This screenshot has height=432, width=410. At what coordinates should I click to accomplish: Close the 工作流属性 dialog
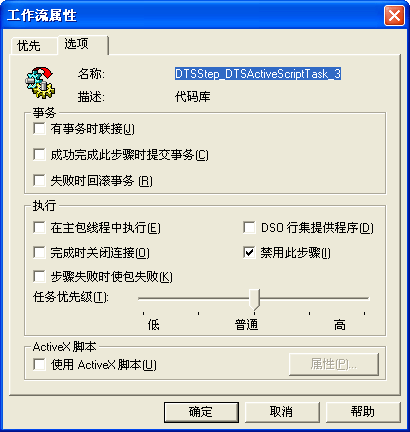(x=394, y=15)
